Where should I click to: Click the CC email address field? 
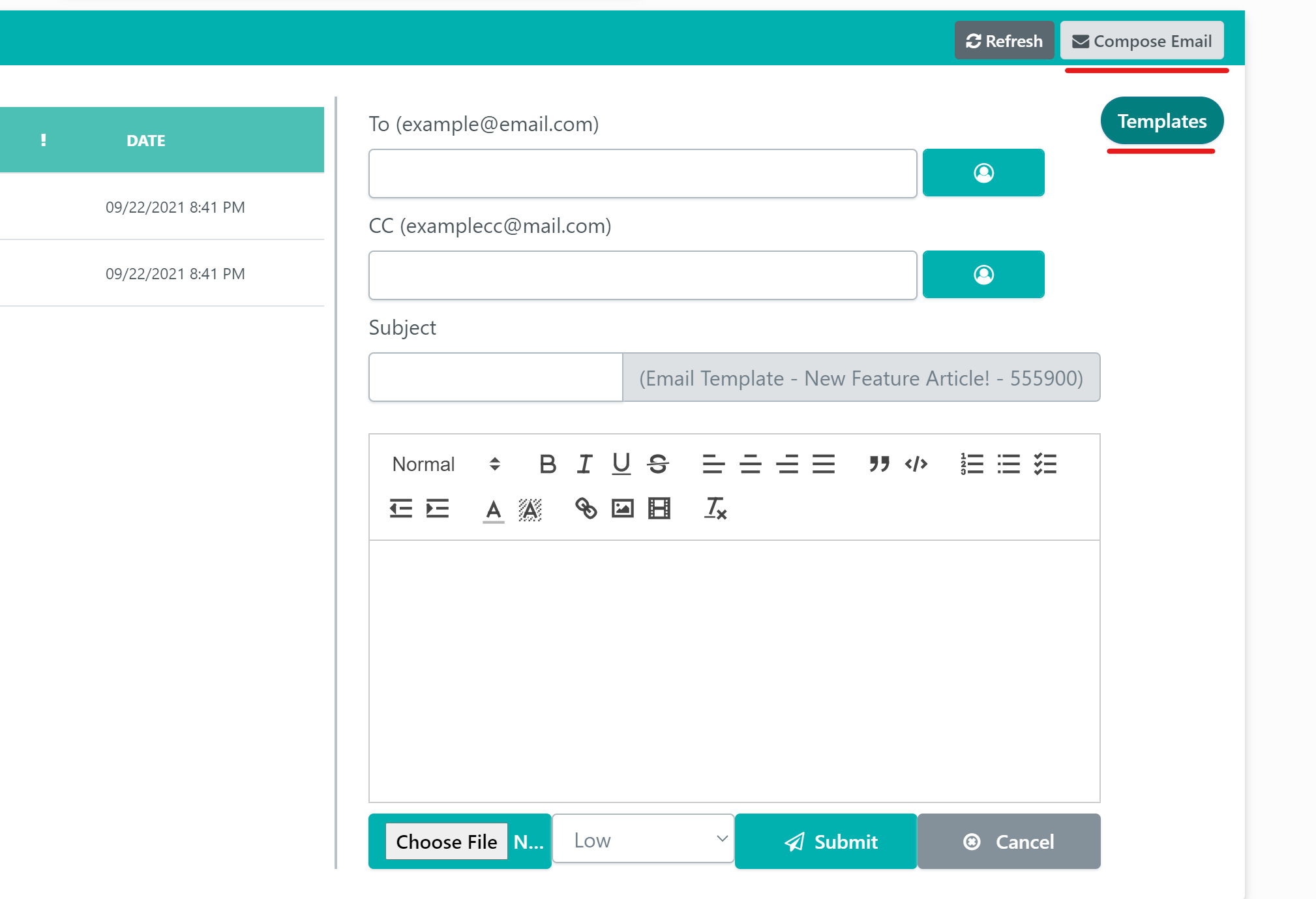pos(642,275)
